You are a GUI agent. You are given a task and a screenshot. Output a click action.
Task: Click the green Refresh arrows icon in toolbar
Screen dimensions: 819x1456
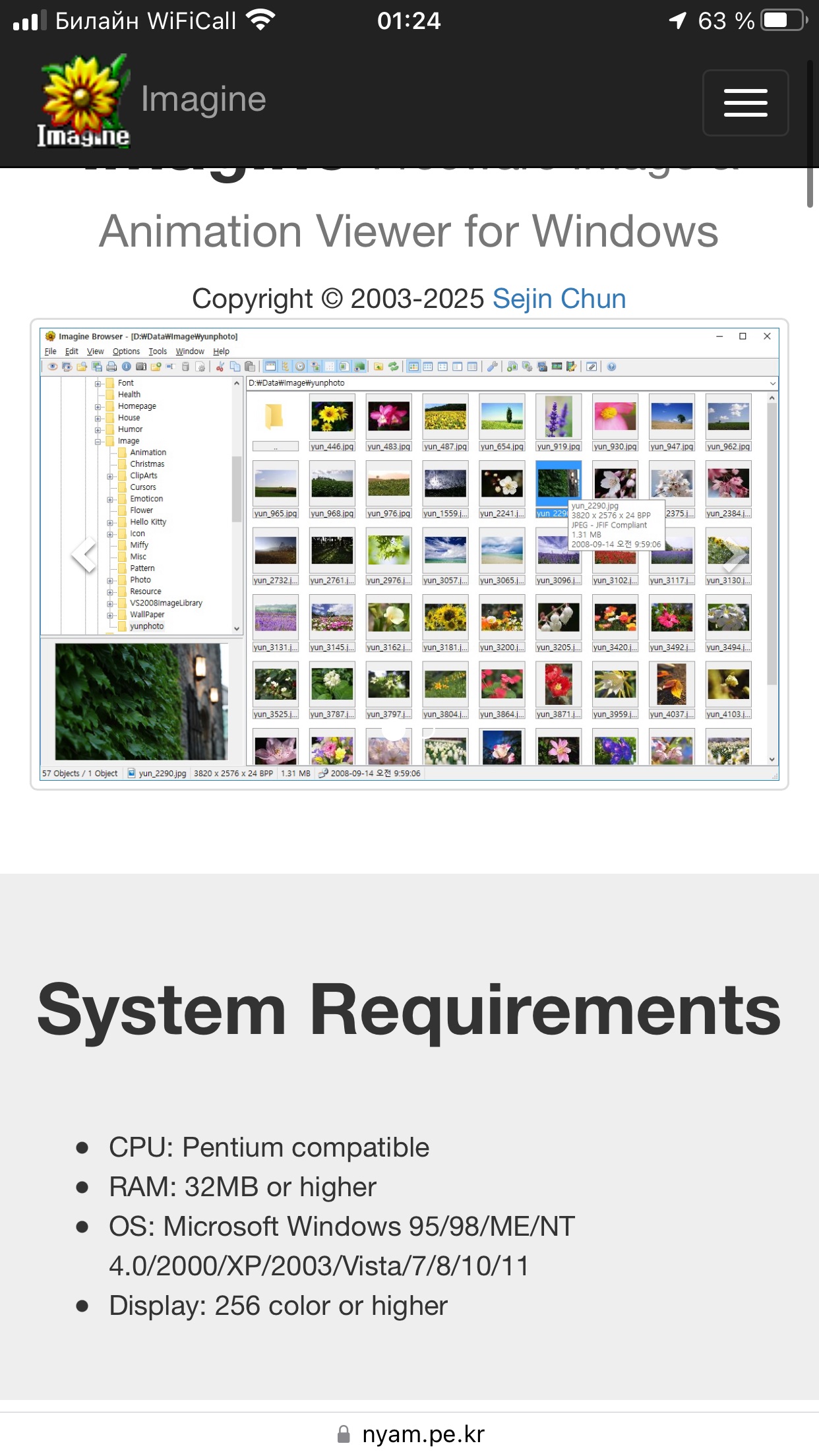pos(394,367)
